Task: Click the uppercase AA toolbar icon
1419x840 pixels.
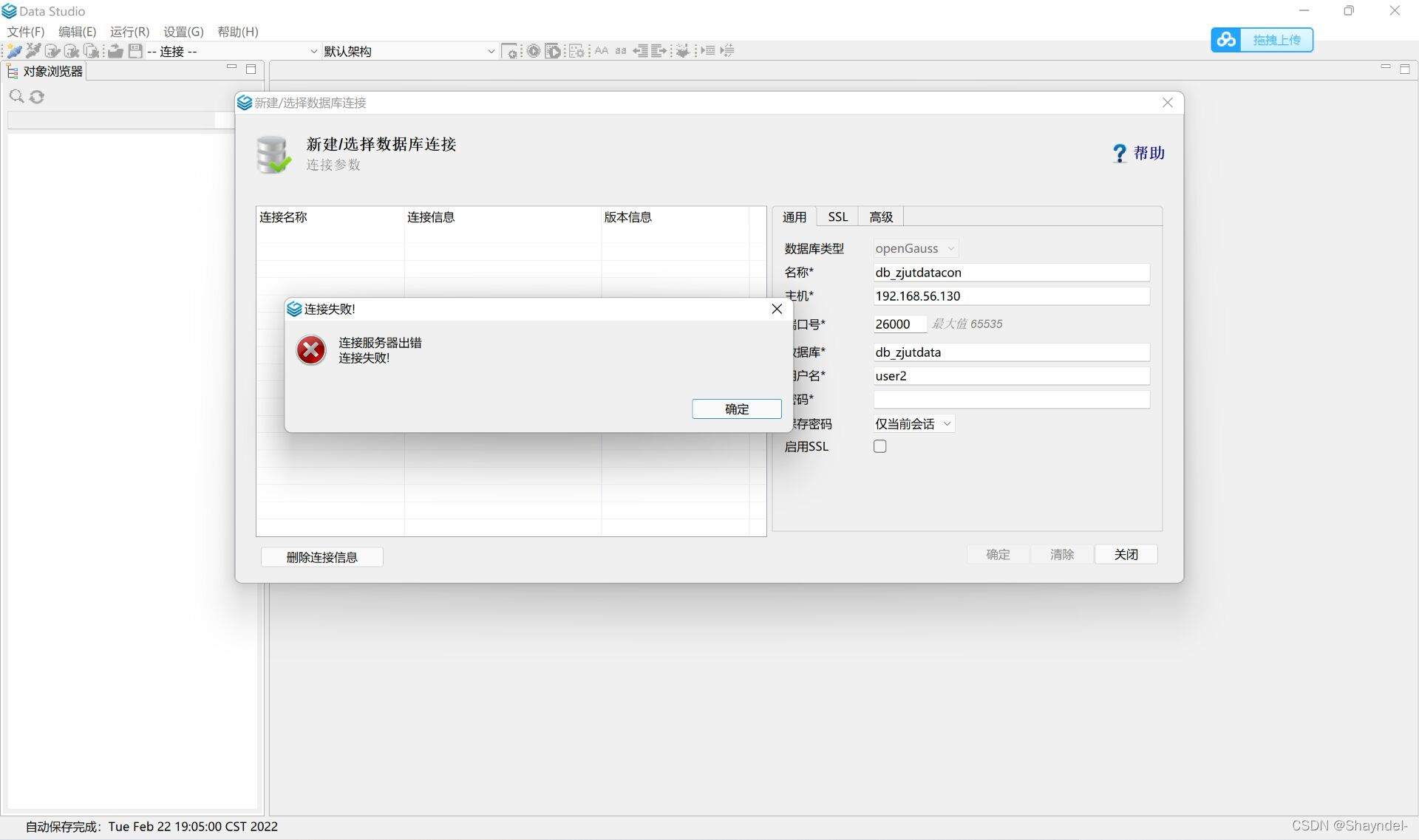Action: [601, 51]
